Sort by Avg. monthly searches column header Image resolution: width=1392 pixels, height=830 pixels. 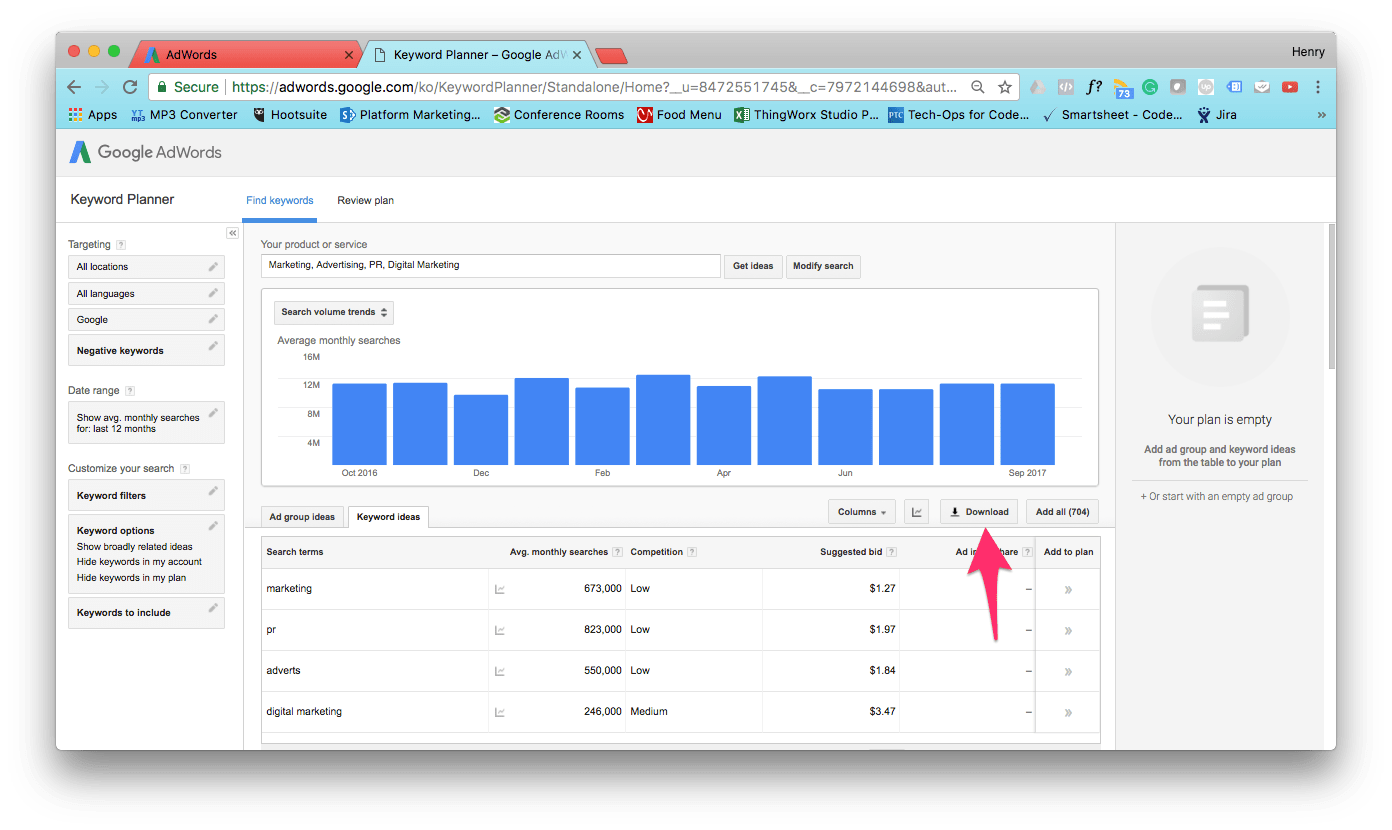coord(559,552)
